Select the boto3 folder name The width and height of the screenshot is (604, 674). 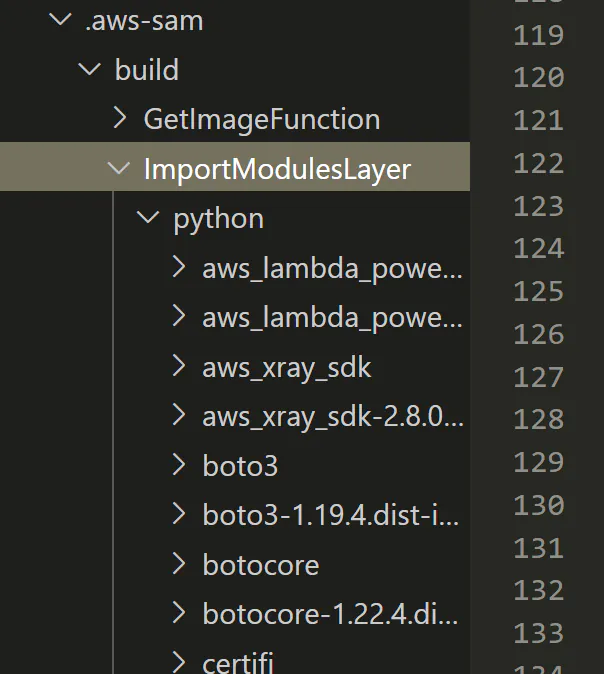240,466
